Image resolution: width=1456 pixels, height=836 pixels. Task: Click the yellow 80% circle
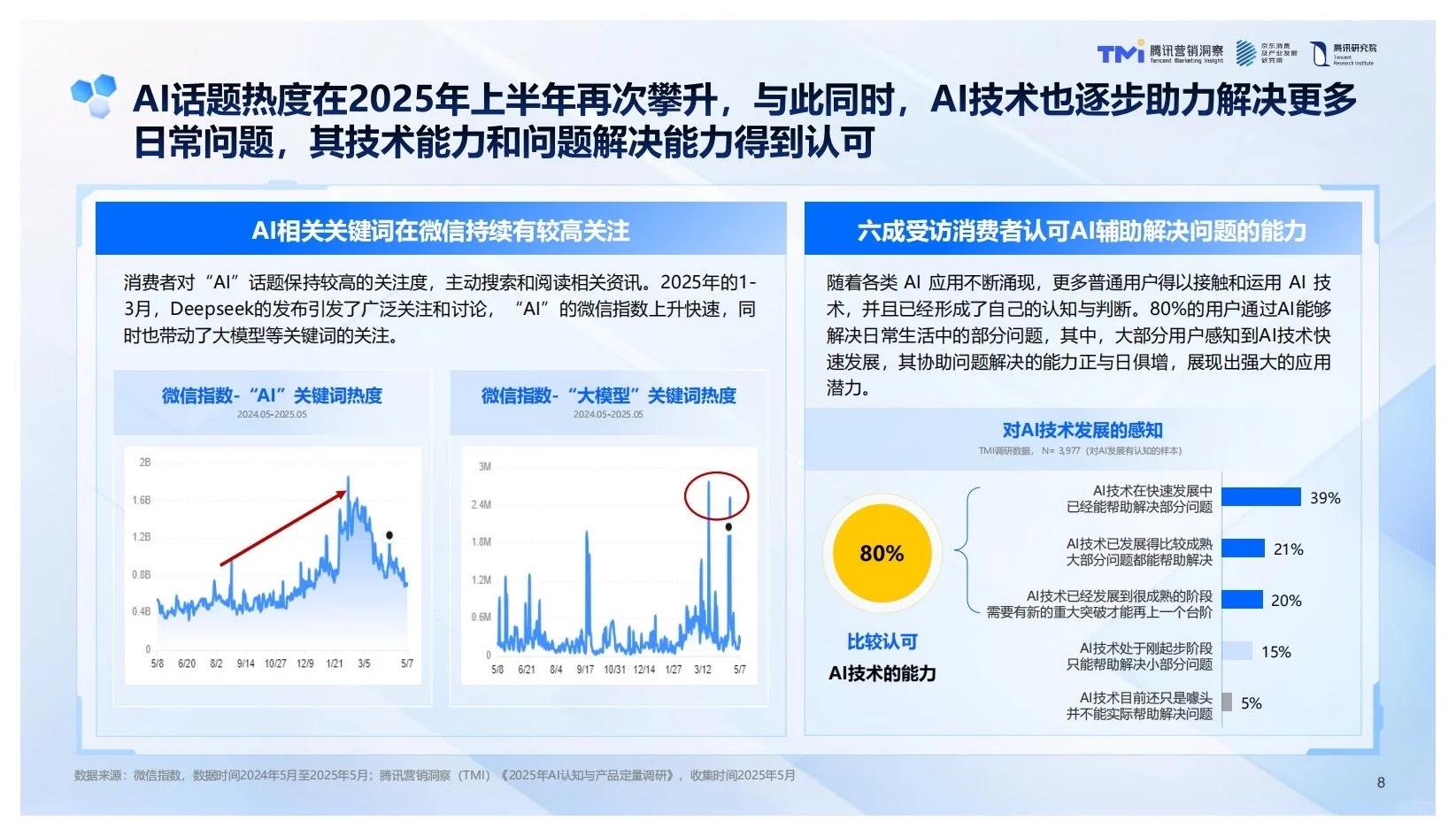882,553
